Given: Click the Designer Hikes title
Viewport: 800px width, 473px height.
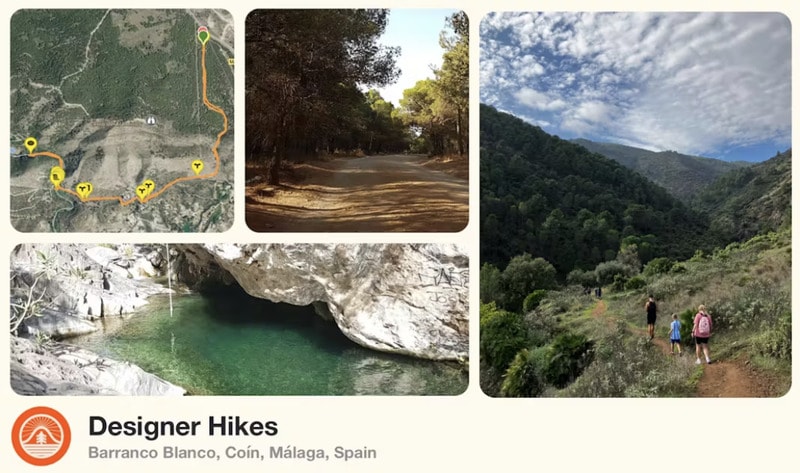Looking at the screenshot, I should click(183, 427).
